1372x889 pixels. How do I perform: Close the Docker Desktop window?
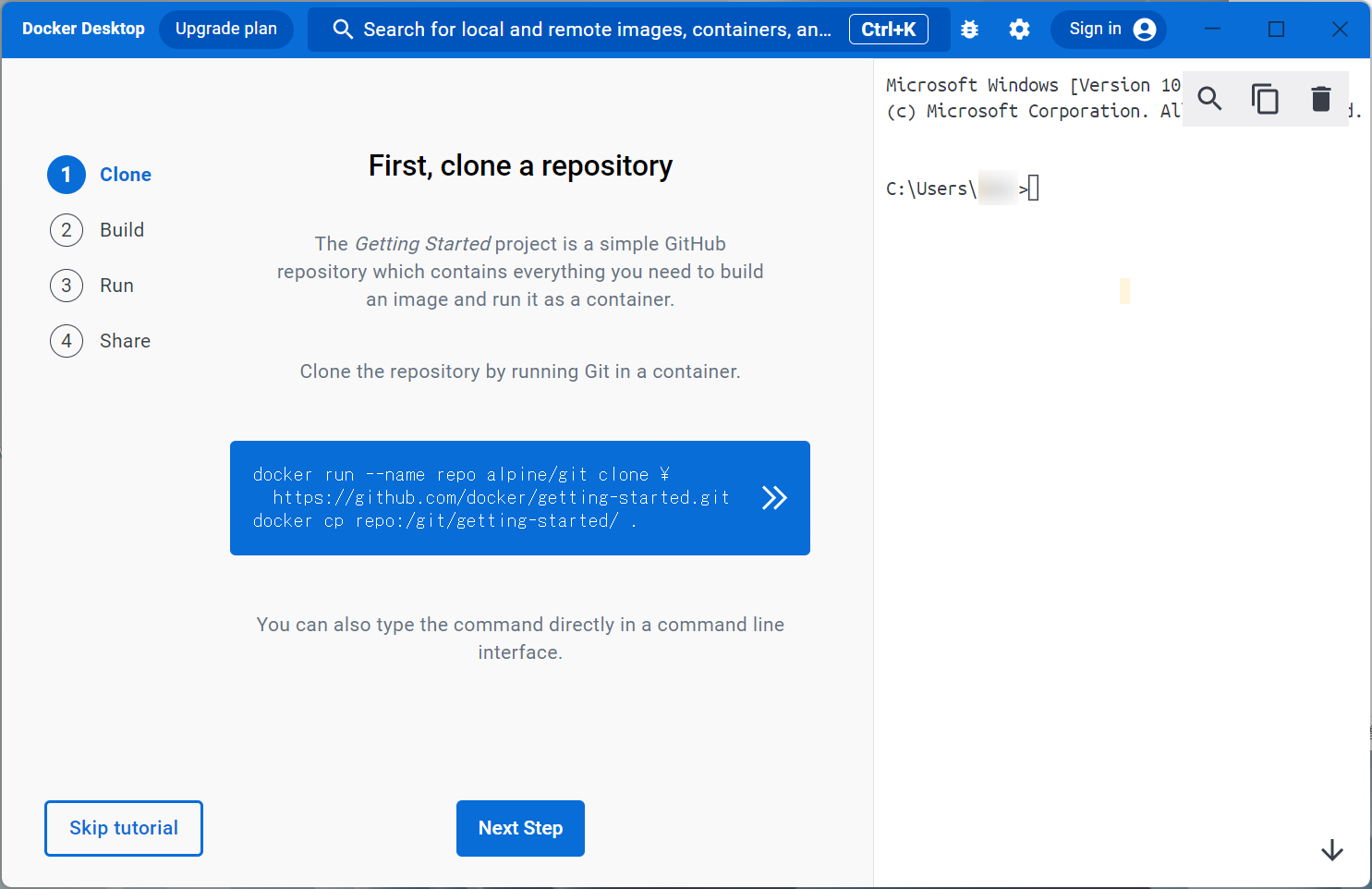click(1340, 30)
